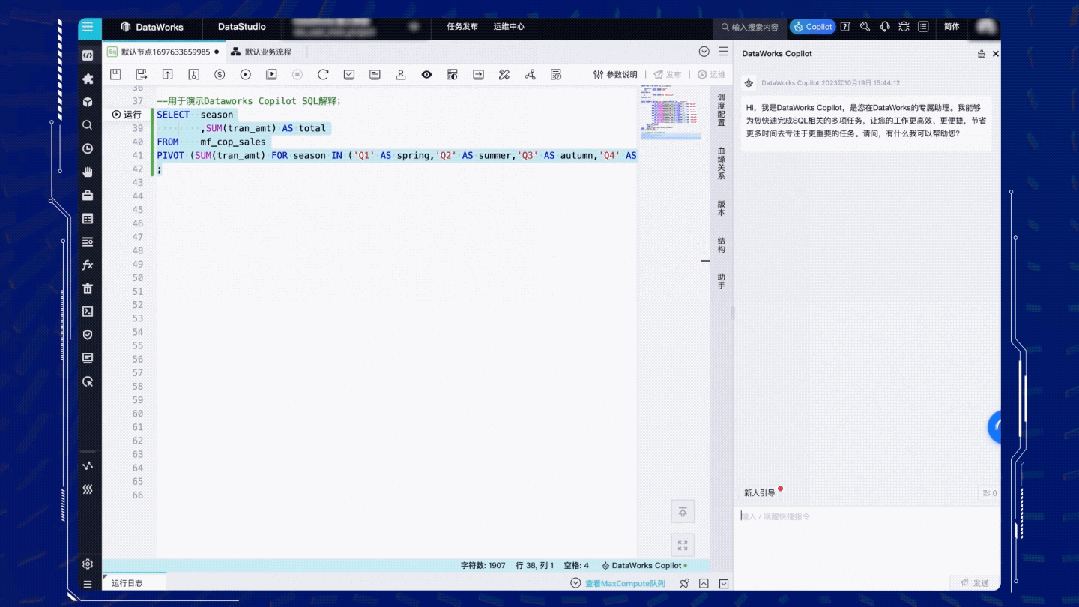Click the code-bracket icon in left sidebar

point(87,55)
